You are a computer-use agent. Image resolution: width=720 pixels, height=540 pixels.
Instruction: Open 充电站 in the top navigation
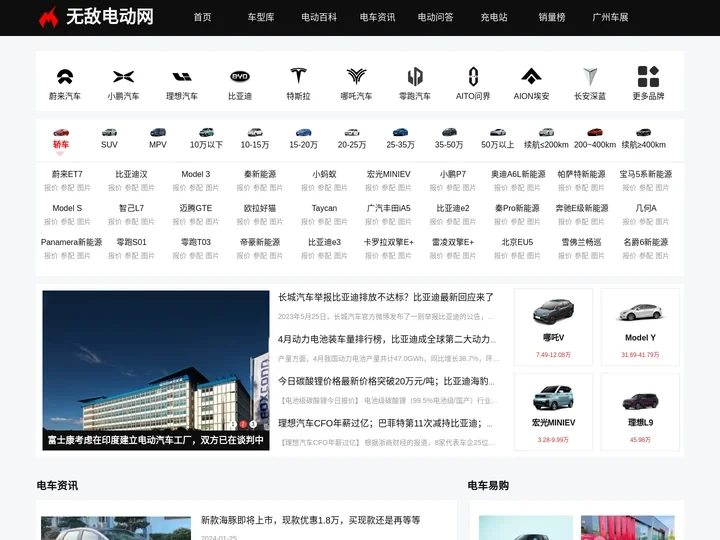click(494, 17)
